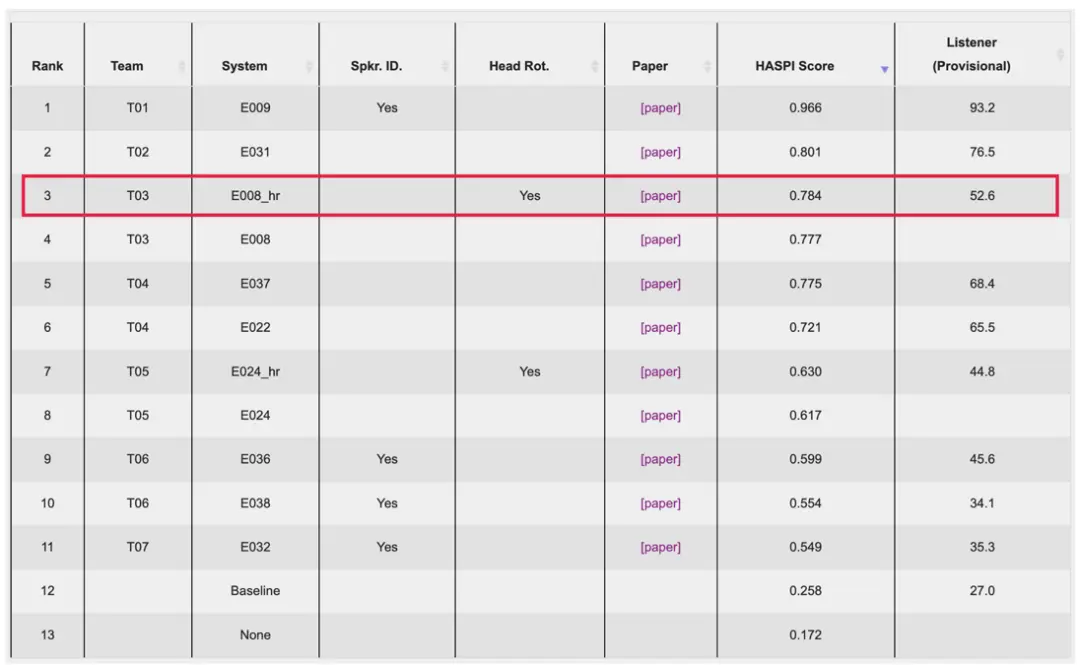Click the Rank column header
Image resolution: width=1080 pixels, height=665 pixels.
point(47,66)
